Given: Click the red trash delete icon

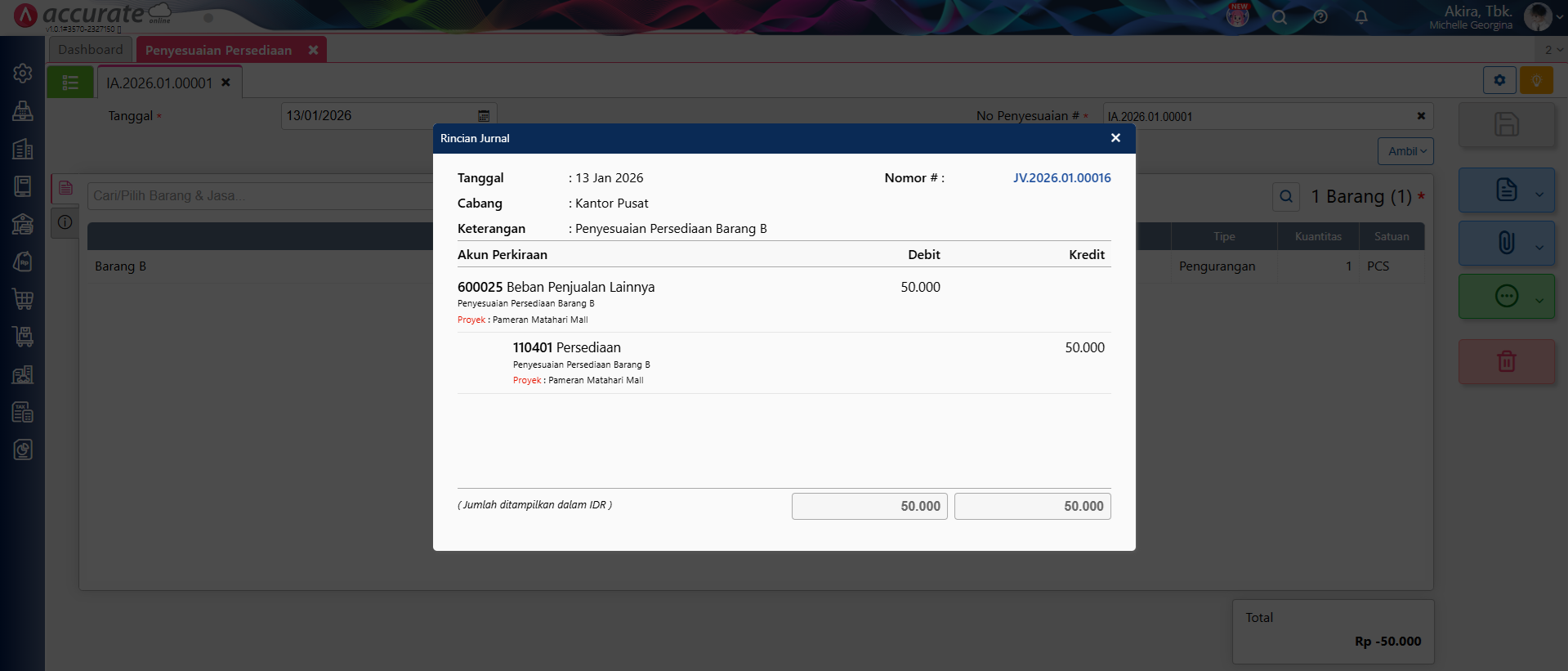Looking at the screenshot, I should point(1506,361).
